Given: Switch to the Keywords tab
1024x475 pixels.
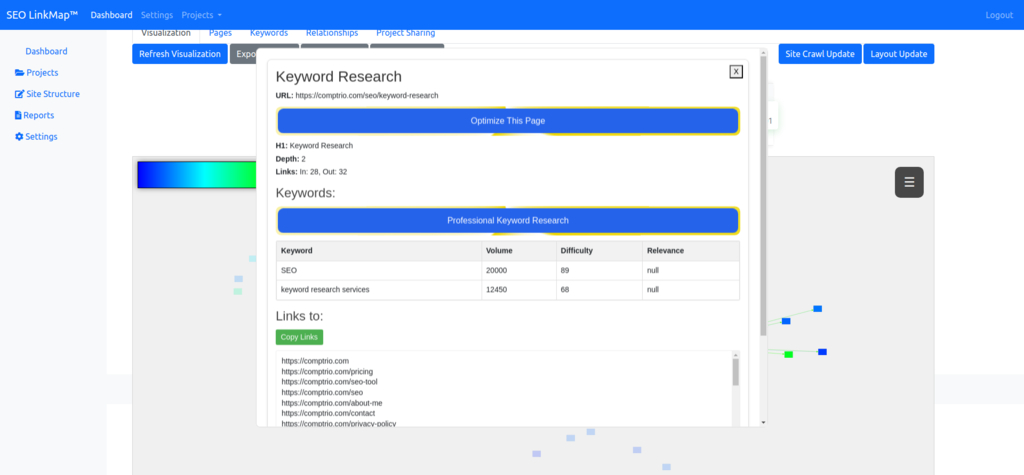Looking at the screenshot, I should [x=269, y=33].
